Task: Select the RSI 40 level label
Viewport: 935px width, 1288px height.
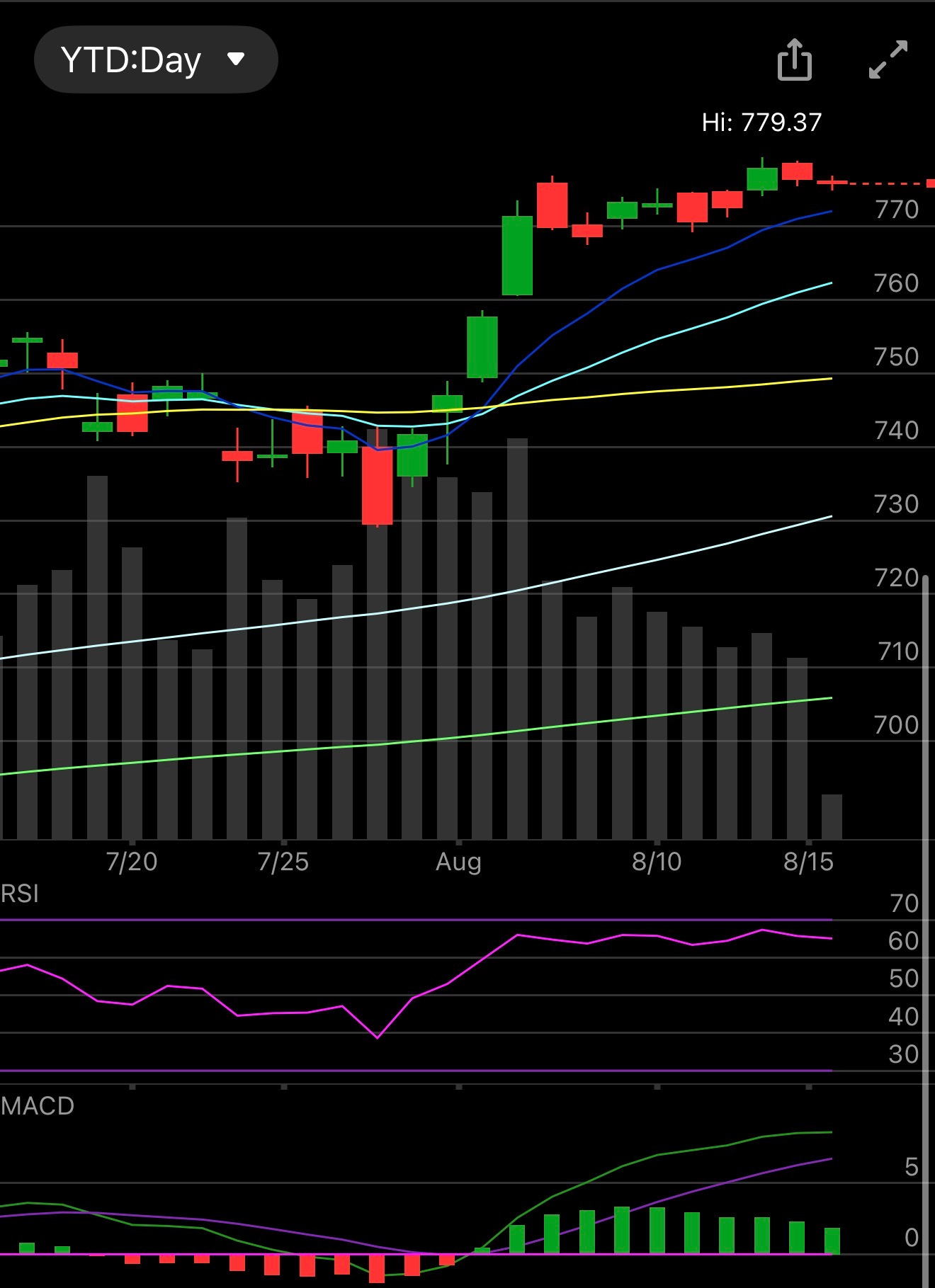Action: [x=903, y=1017]
